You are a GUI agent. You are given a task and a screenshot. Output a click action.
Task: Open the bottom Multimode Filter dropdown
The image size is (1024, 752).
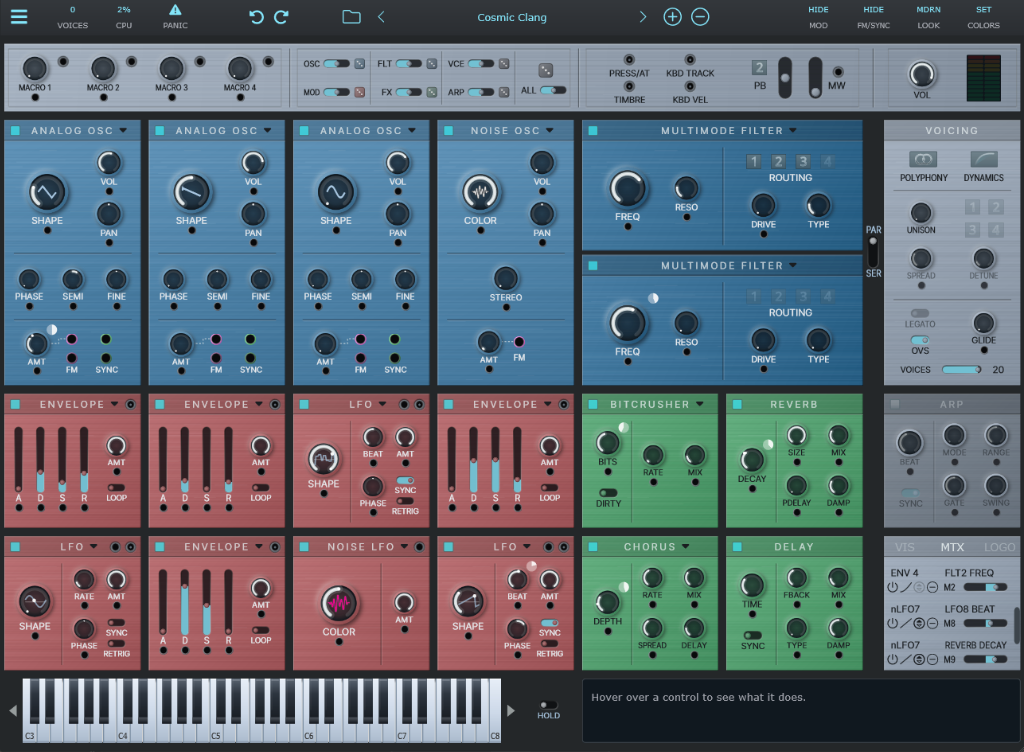[x=793, y=266]
